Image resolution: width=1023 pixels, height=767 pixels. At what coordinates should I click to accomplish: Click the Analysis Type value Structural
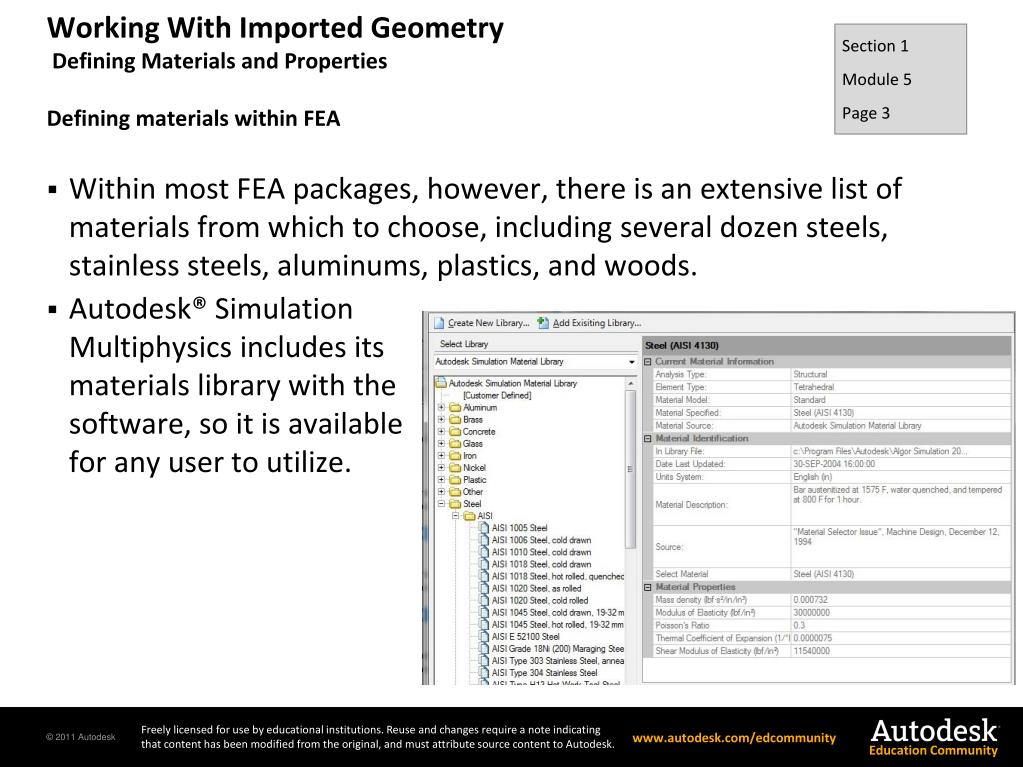click(x=810, y=374)
